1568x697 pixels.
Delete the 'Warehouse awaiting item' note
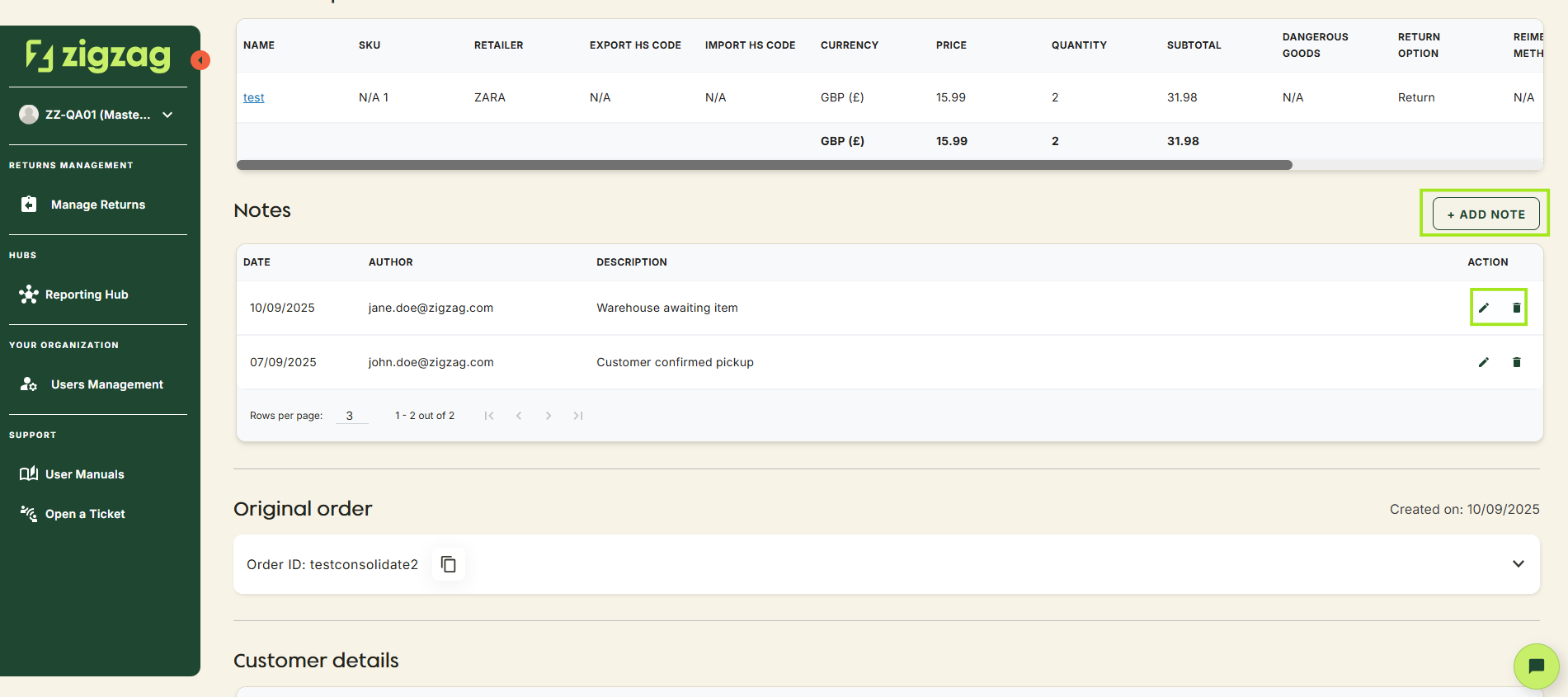pos(1516,308)
